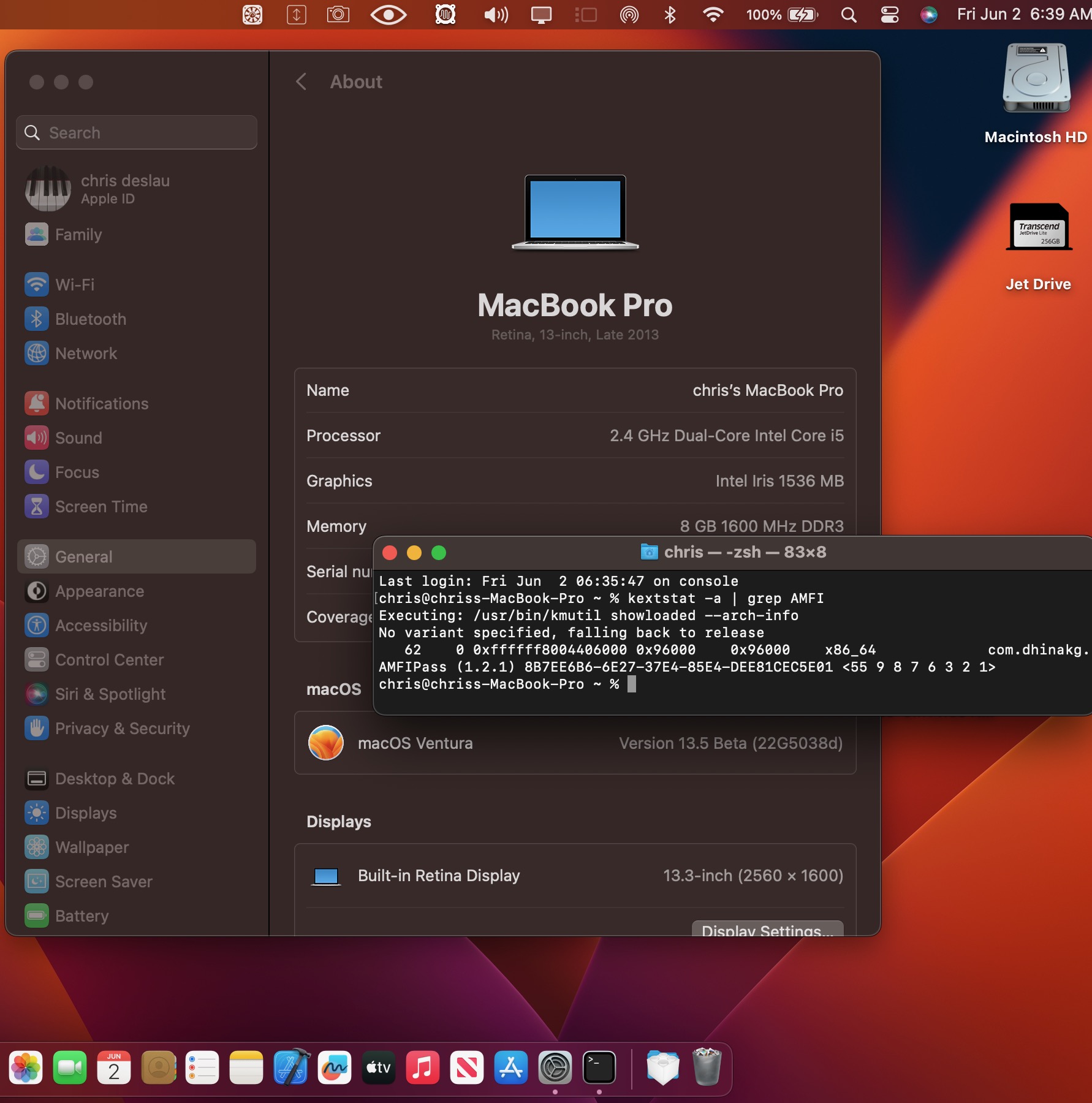Image resolution: width=1092 pixels, height=1103 pixels.
Task: Click the folder icon in Terminal title bar
Action: tap(649, 551)
